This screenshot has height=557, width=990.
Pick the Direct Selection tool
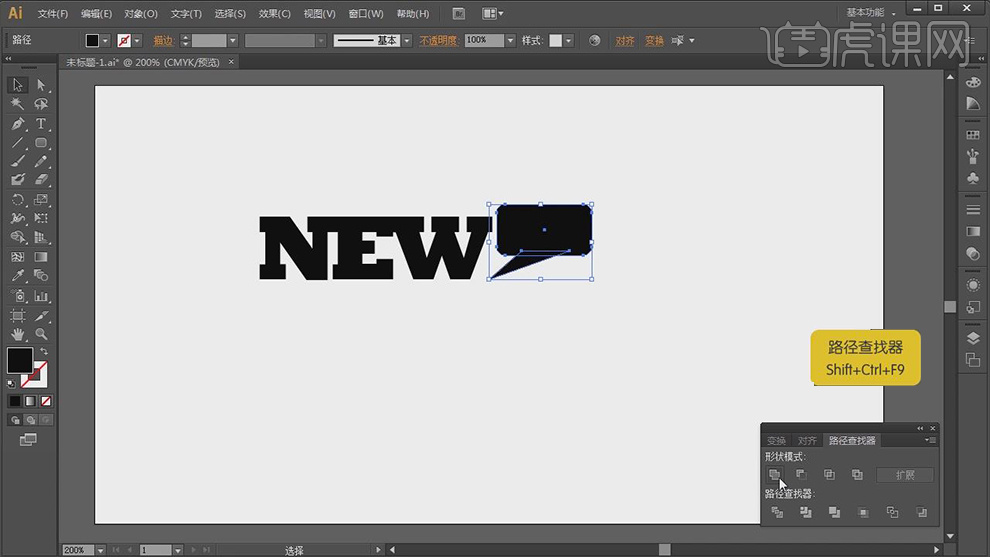click(x=41, y=85)
